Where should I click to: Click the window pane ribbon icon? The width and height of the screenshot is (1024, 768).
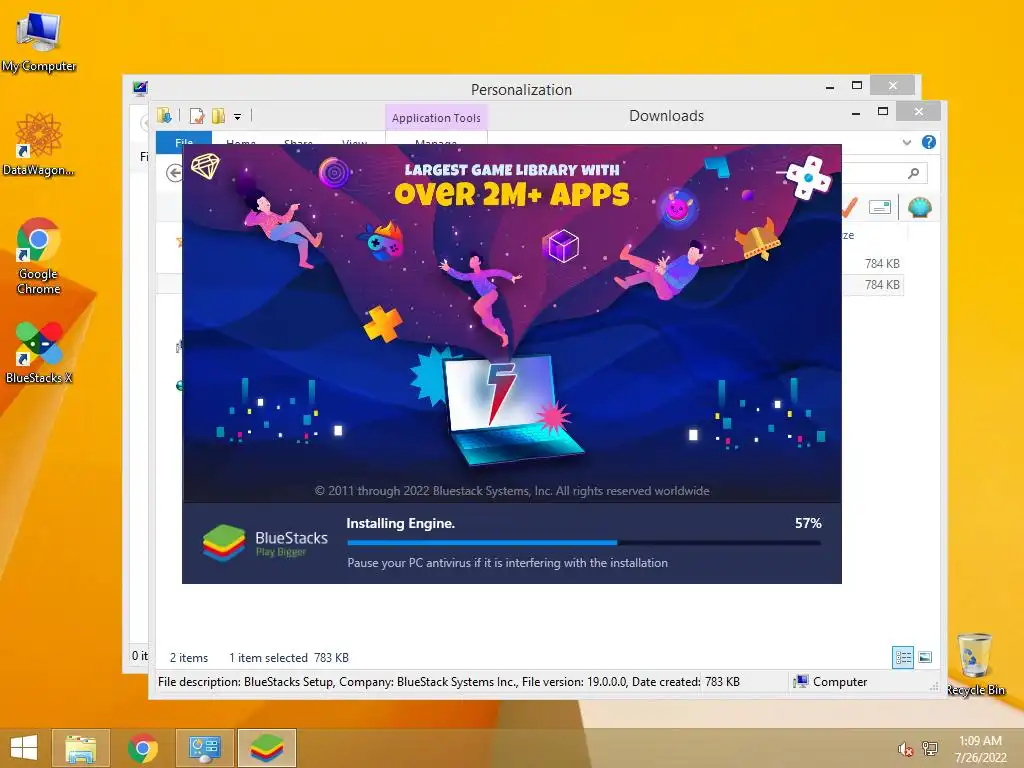[880, 208]
